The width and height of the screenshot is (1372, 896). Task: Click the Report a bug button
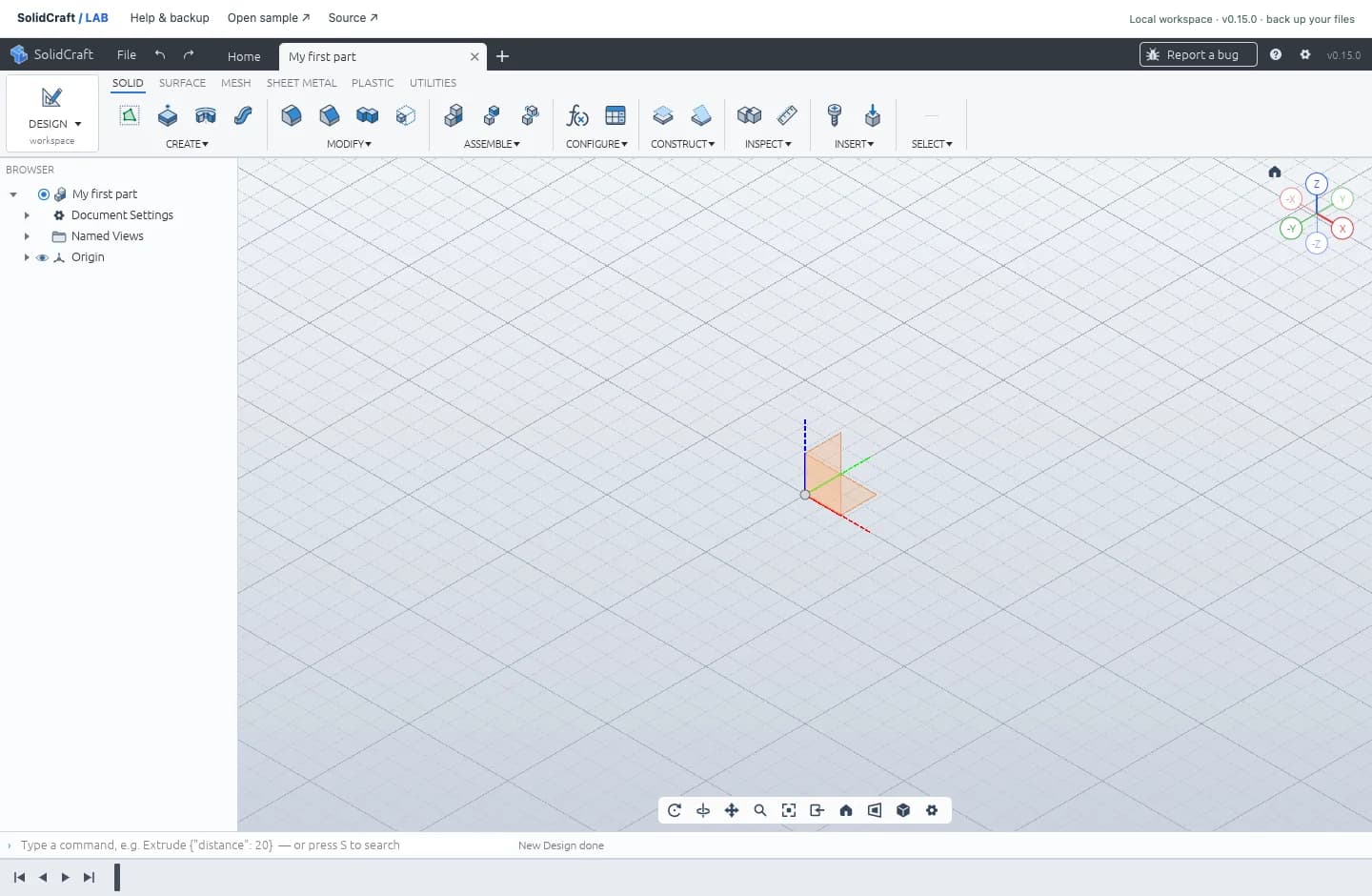coord(1198,54)
